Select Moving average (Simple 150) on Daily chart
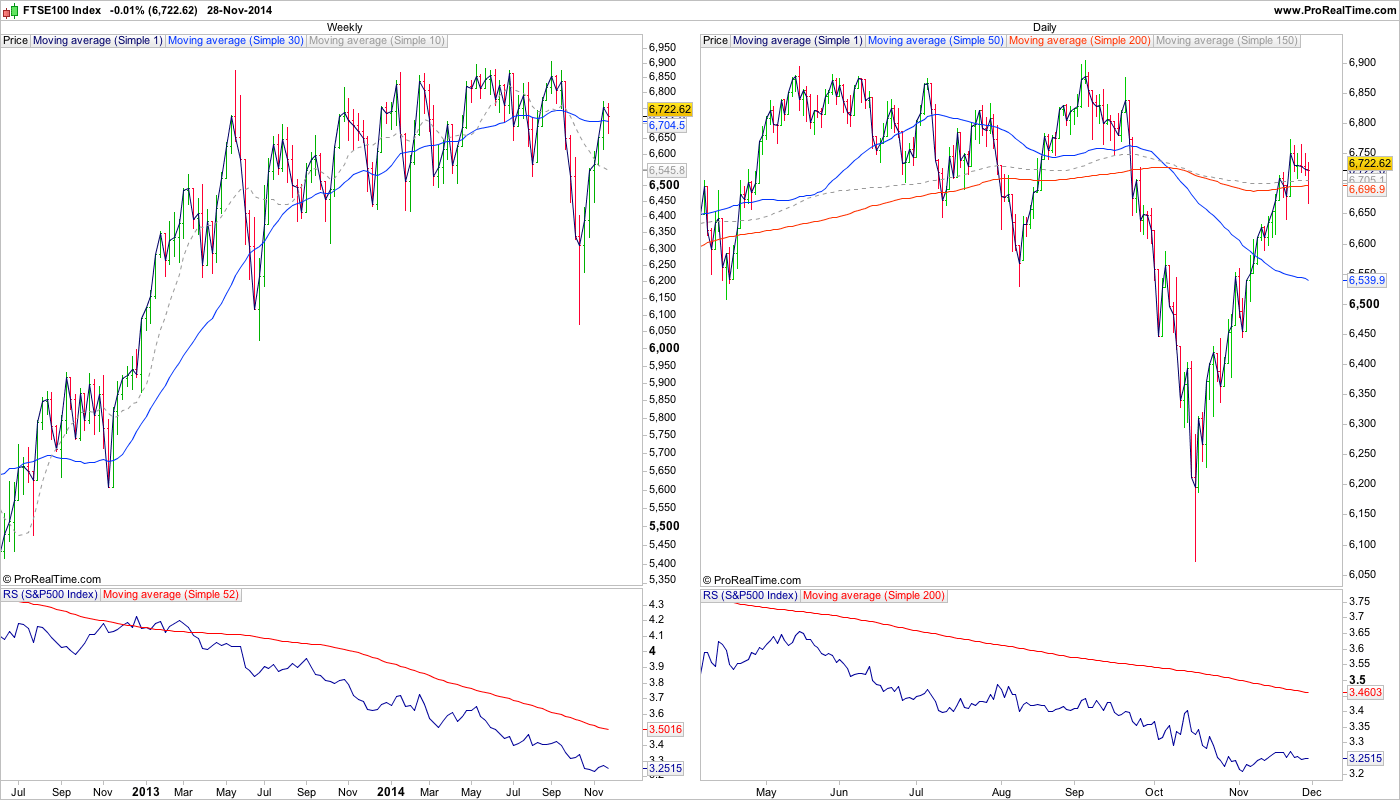This screenshot has width=1400, height=800. [x=1227, y=41]
